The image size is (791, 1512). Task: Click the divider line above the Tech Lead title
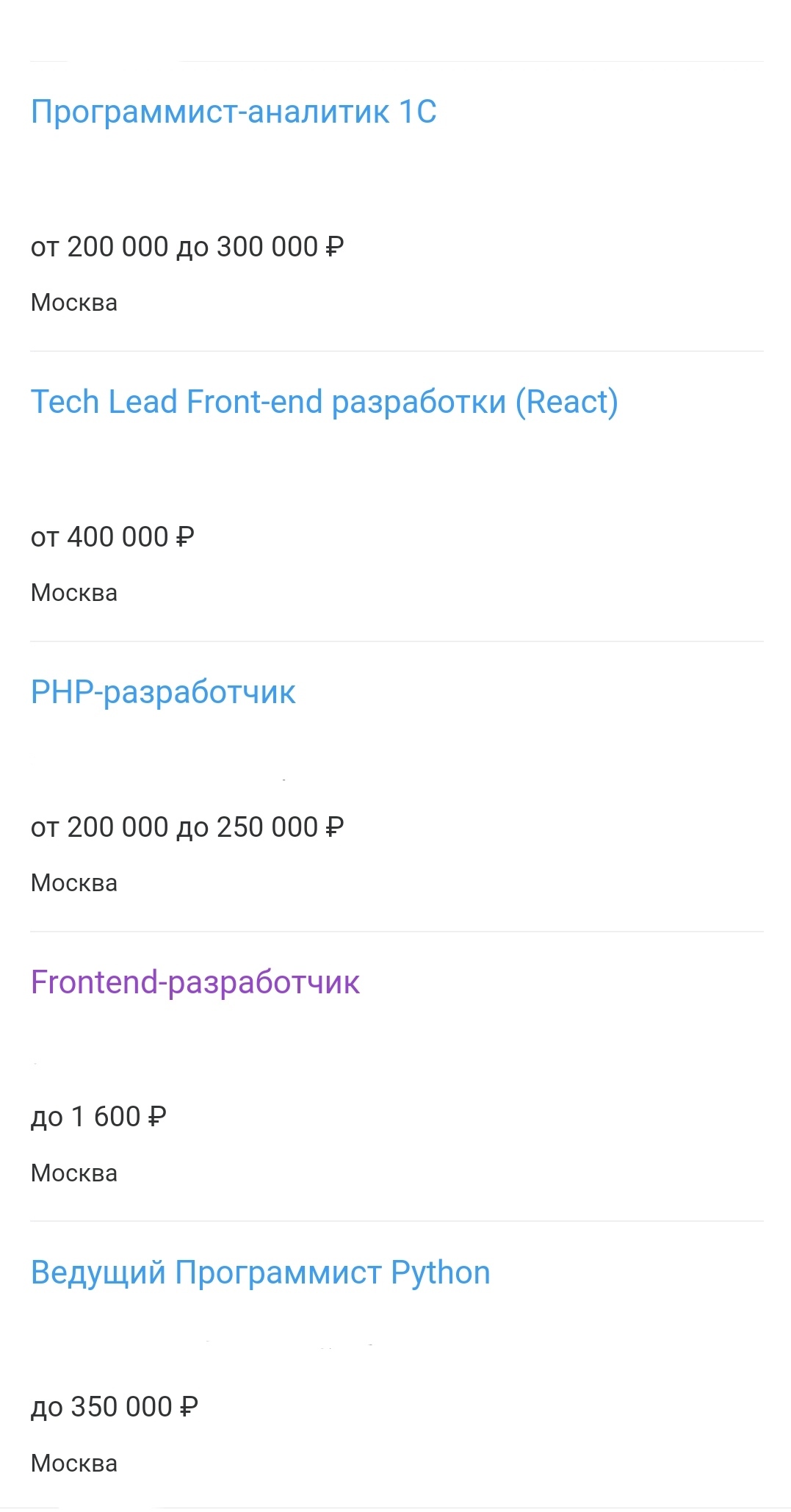[397, 351]
